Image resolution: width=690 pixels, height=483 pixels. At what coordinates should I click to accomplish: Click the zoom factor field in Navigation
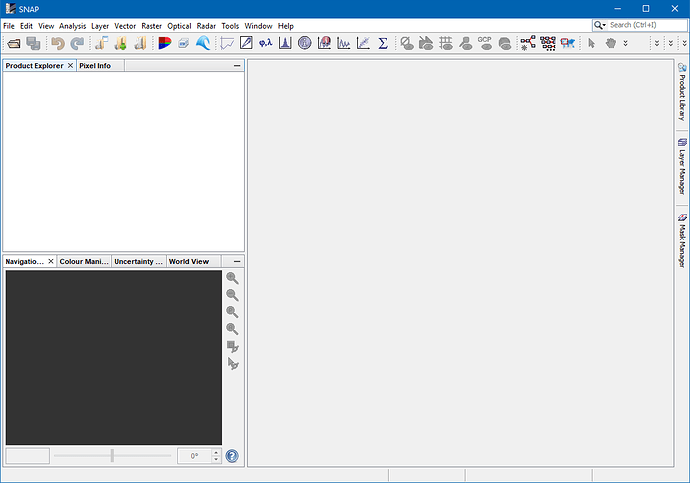28,456
